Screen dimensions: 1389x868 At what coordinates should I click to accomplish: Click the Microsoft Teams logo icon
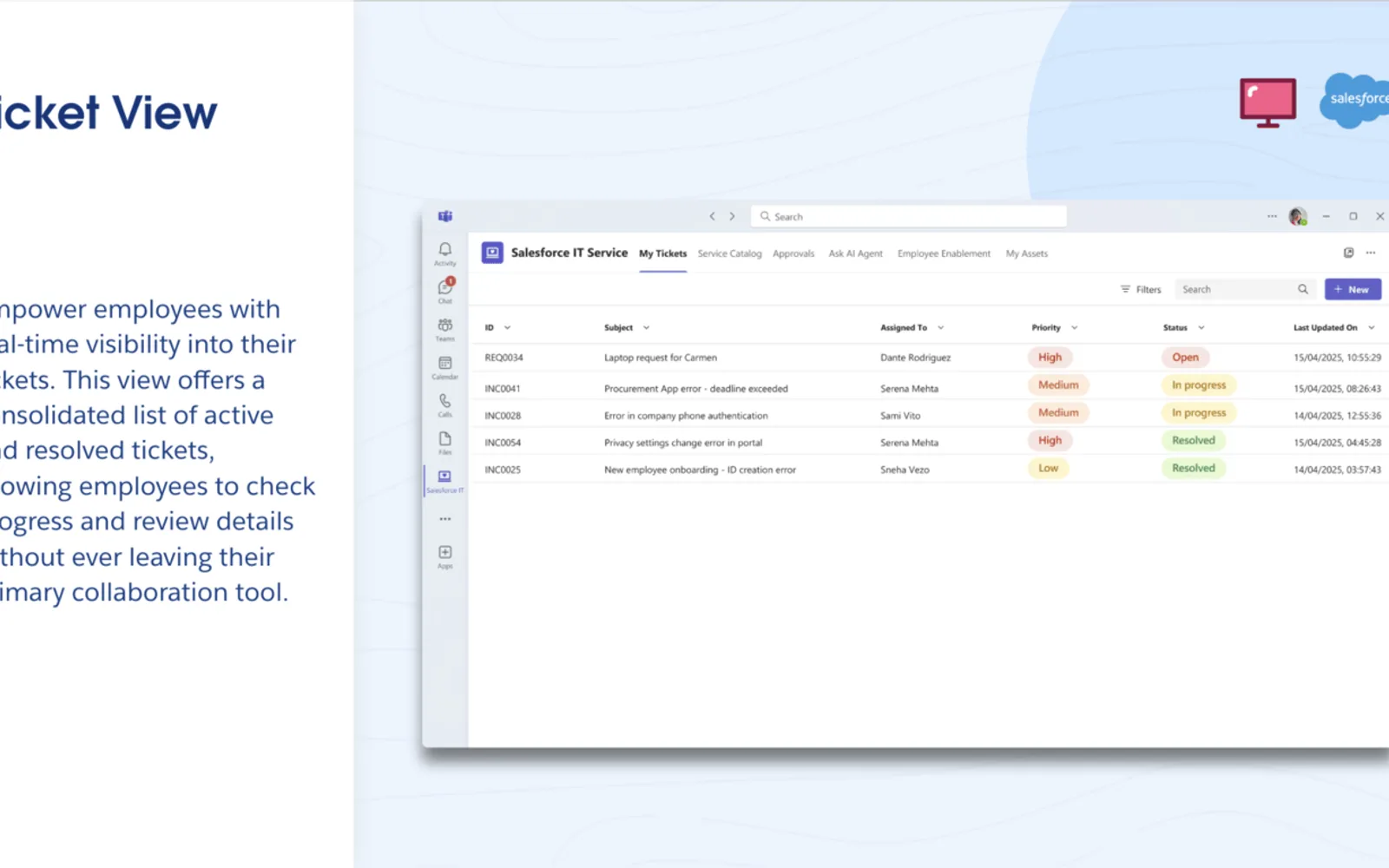coord(445,216)
